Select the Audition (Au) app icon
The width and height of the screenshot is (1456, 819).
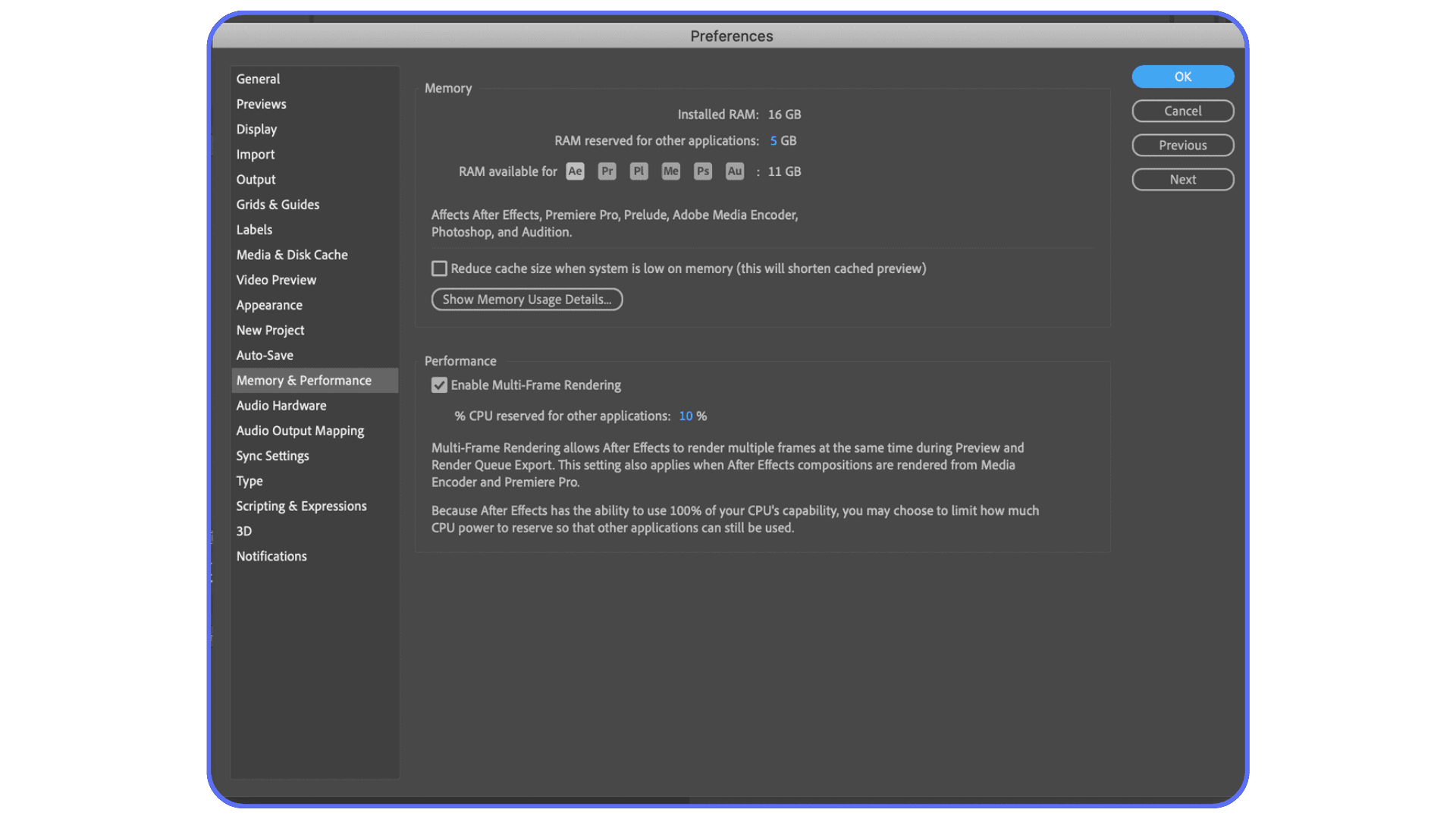(734, 171)
